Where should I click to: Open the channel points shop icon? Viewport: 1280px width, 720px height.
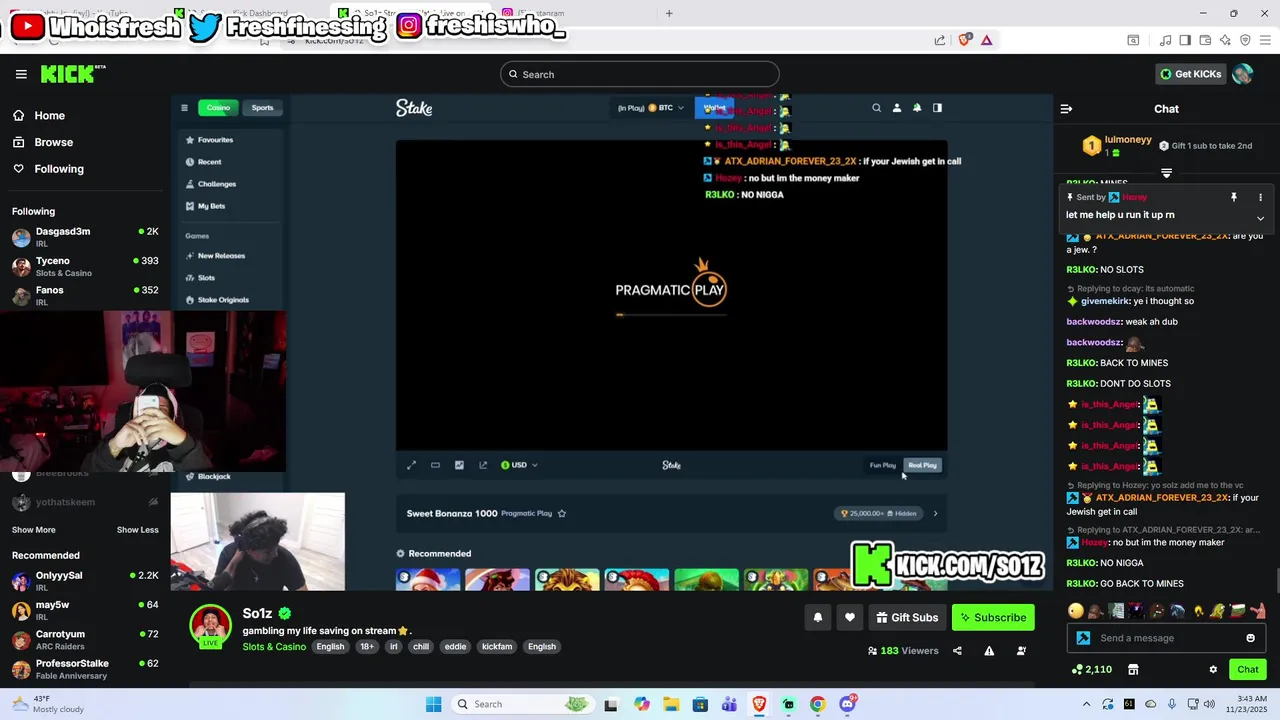(x=1133, y=669)
